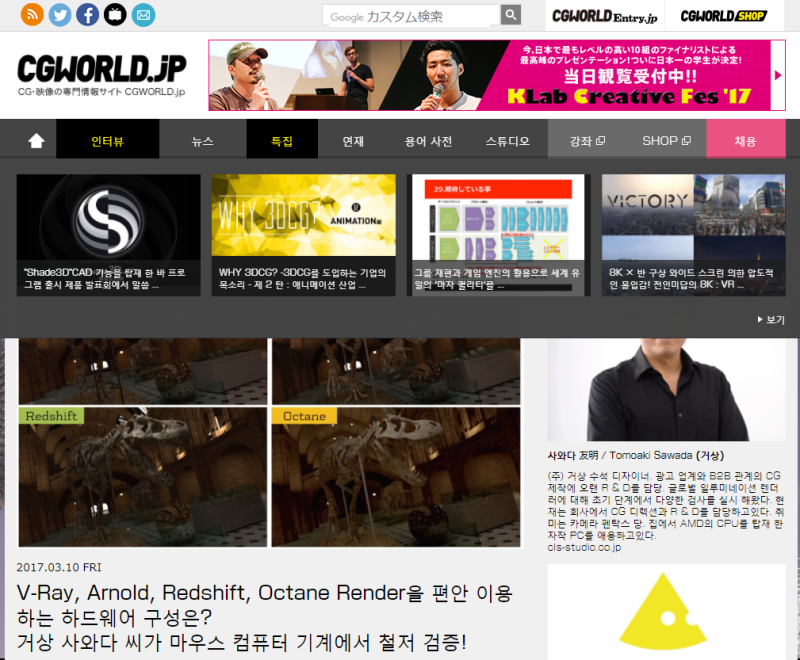Click the 8K VR article caption
Image resolution: width=800 pixels, height=660 pixels.
point(691,278)
